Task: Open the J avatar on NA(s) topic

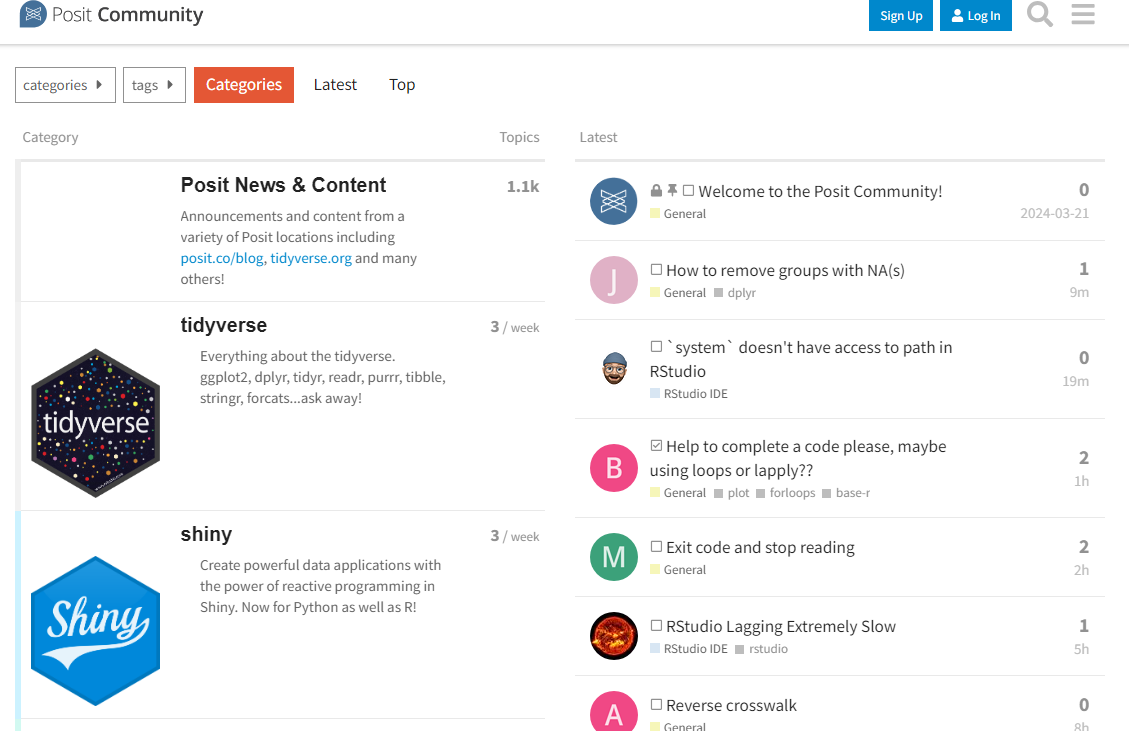Action: pyautogui.click(x=613, y=279)
